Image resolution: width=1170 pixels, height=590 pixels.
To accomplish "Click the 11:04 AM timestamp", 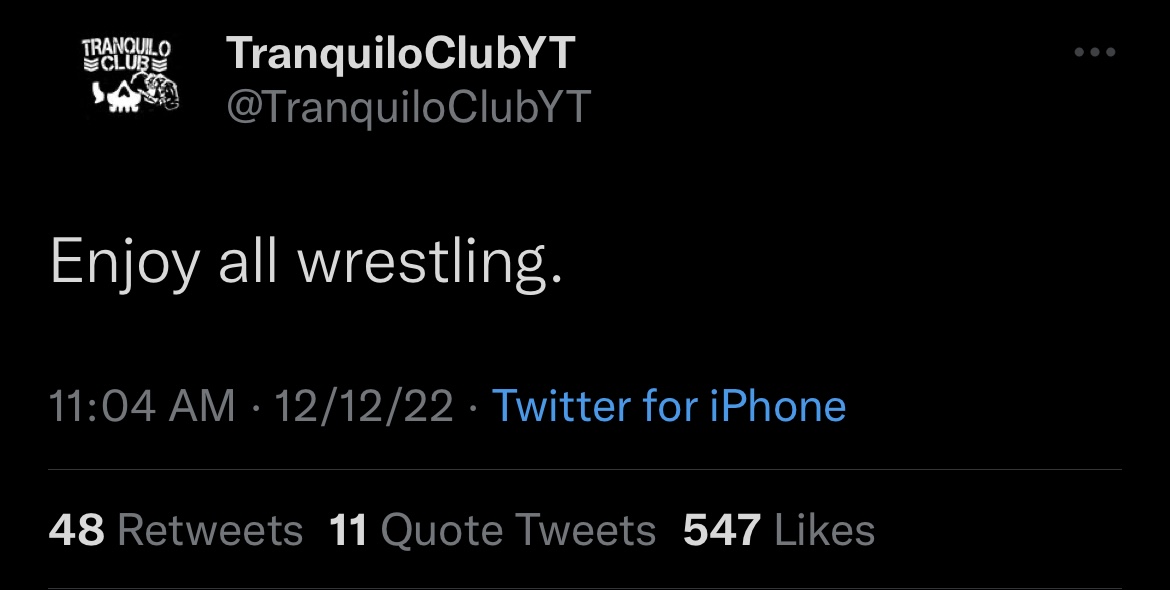I will point(142,407).
